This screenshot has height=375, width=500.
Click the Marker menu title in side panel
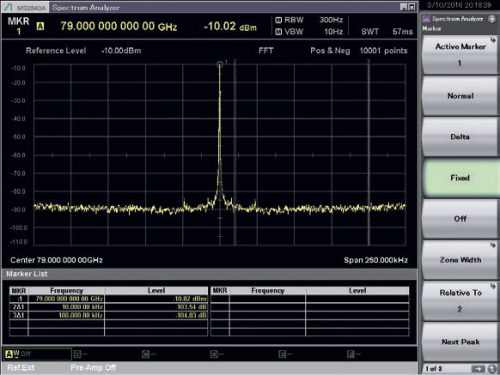[x=432, y=29]
